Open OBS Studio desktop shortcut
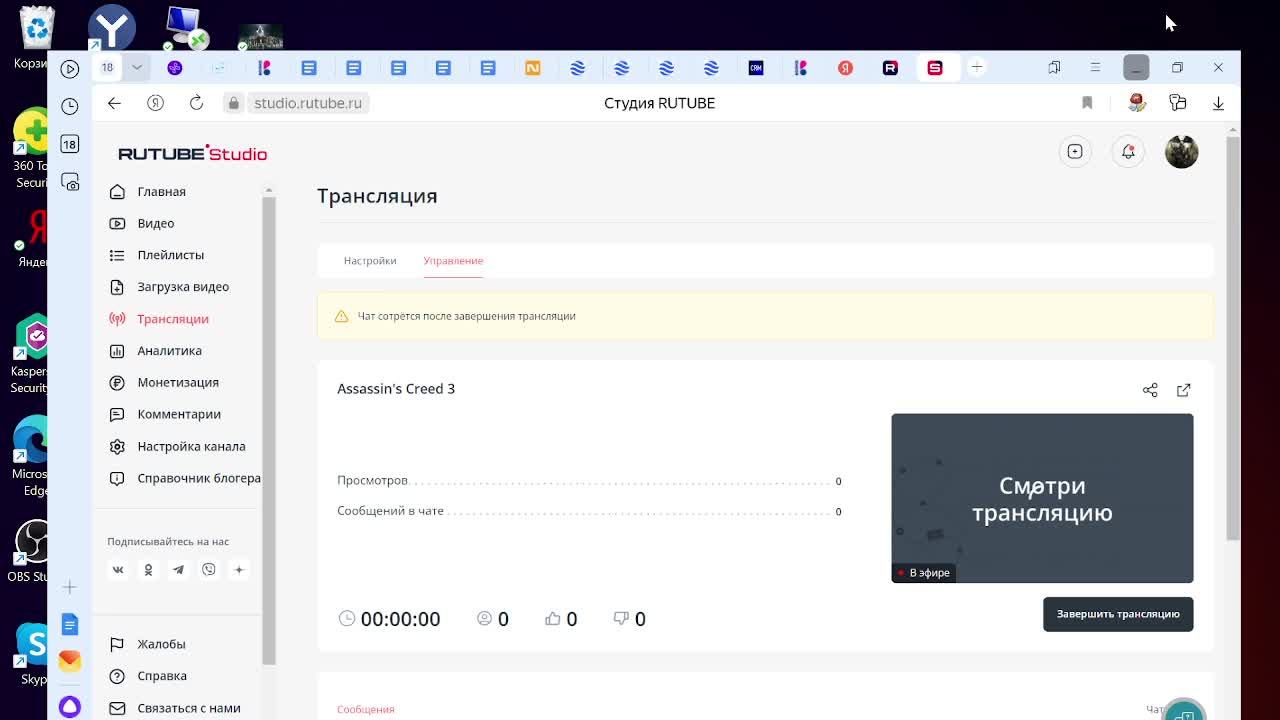The height and width of the screenshot is (720, 1280). [x=30, y=551]
